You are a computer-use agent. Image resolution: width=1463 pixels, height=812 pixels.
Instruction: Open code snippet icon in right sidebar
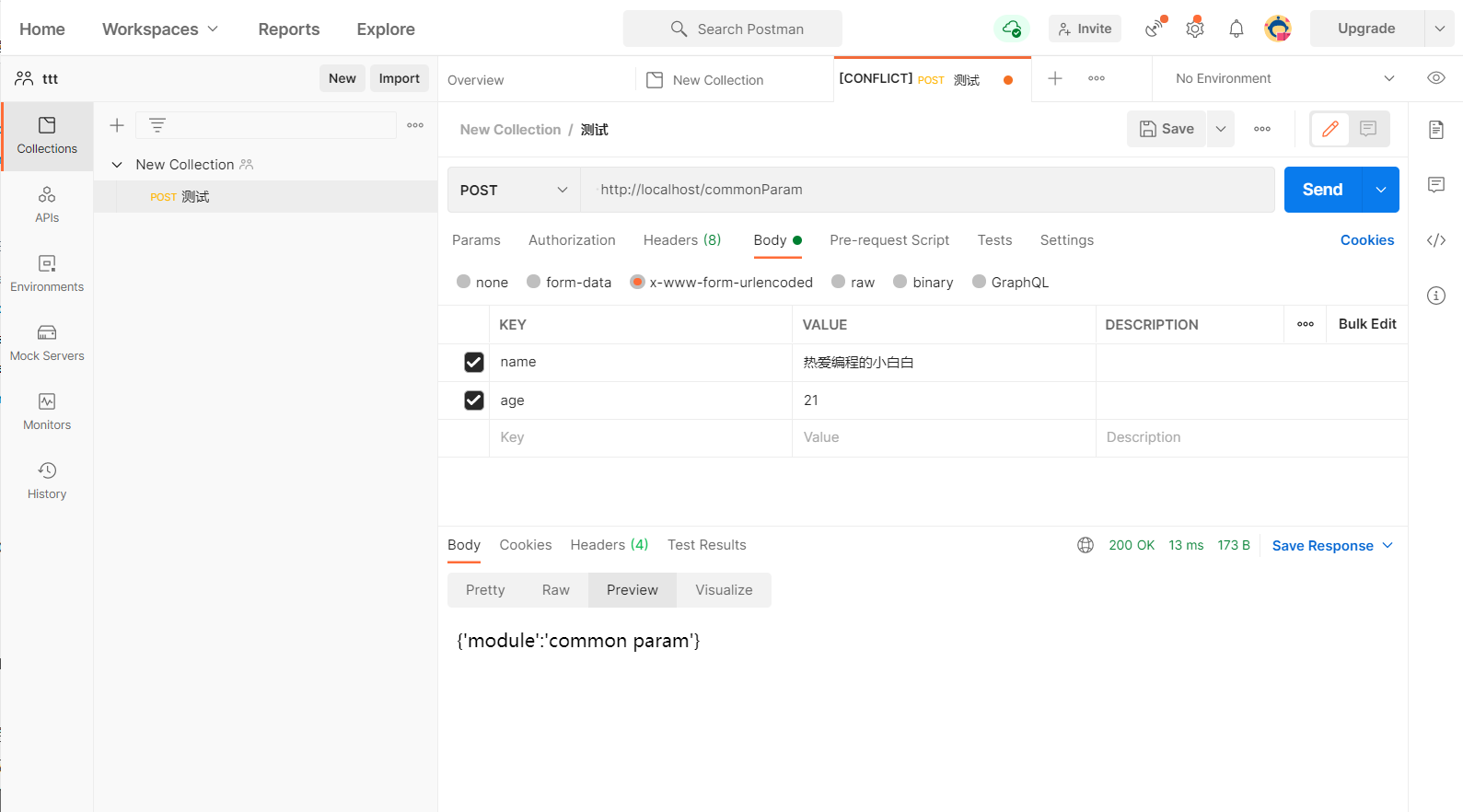pos(1436,240)
